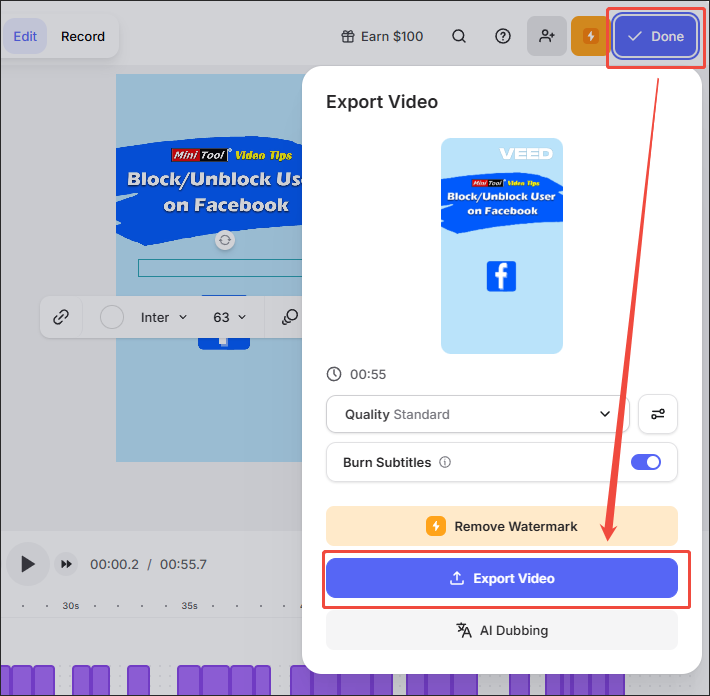Open the Earn $100 offer
This screenshot has height=696, width=710.
(x=382, y=36)
